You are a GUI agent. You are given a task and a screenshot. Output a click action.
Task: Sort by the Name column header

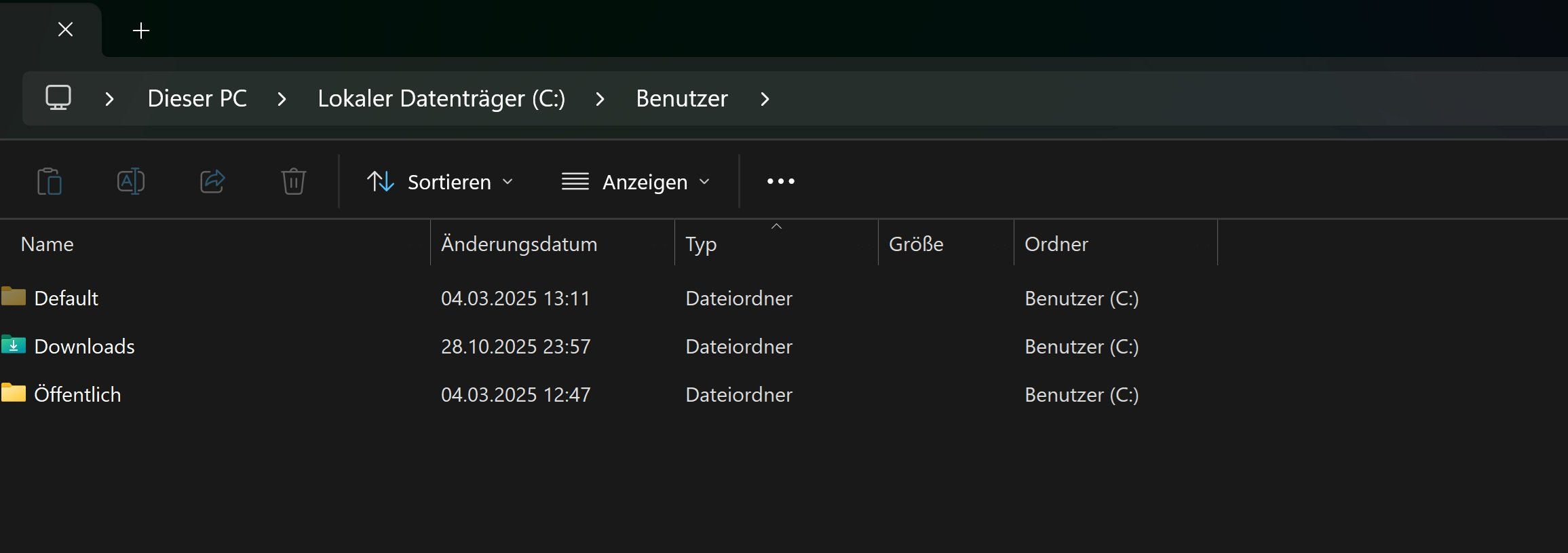click(x=47, y=244)
